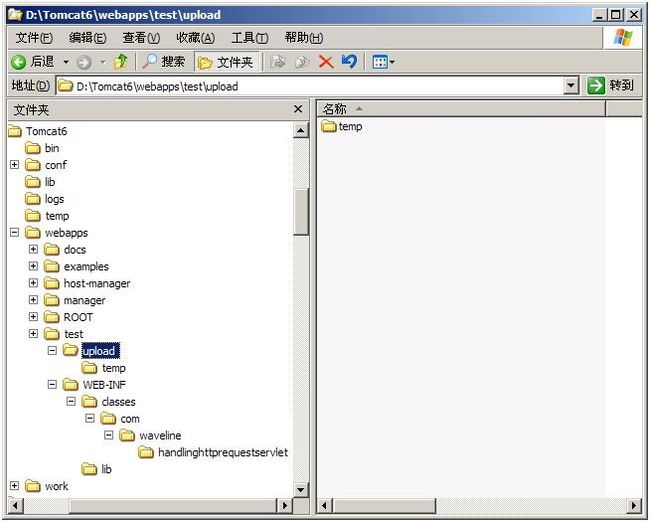Viewport: 650px width, 522px height.
Task: Toggle the Folders (文件夹) pane button
Action: pyautogui.click(x=227, y=62)
